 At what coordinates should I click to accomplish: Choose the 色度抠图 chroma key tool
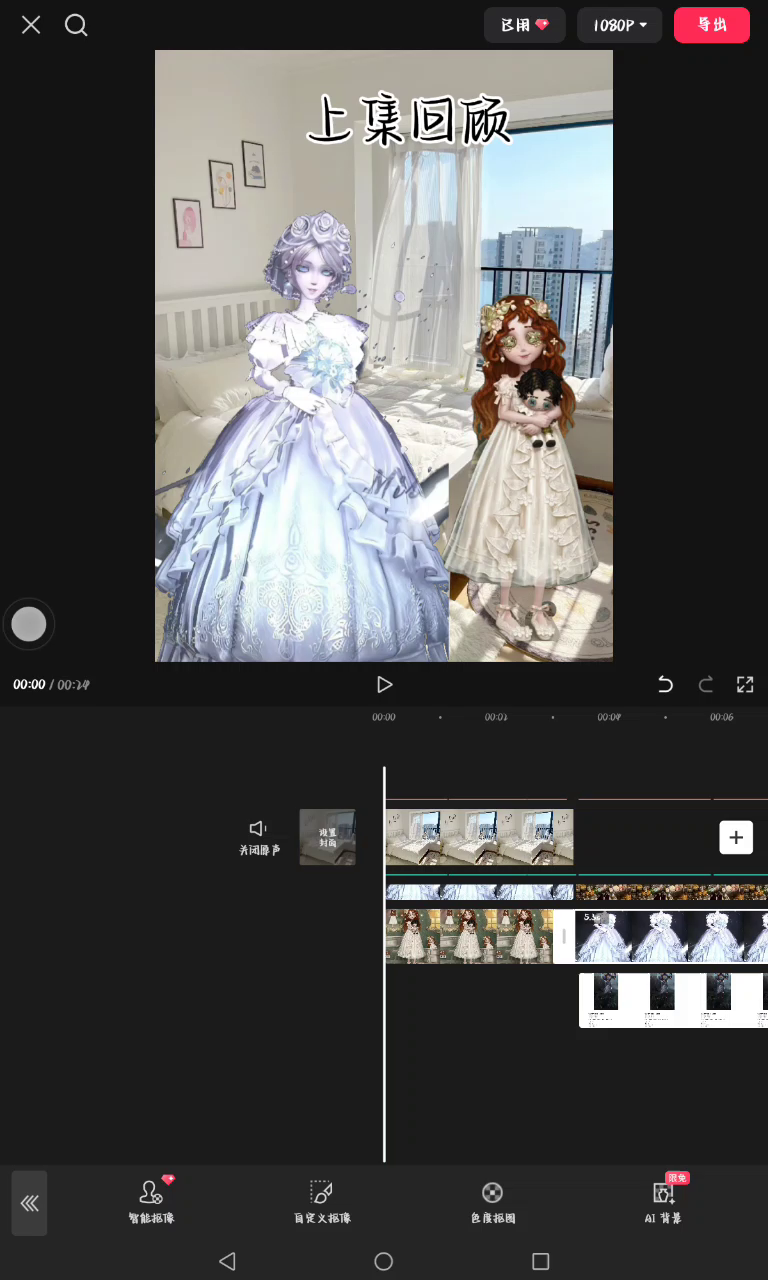pyautogui.click(x=492, y=1201)
